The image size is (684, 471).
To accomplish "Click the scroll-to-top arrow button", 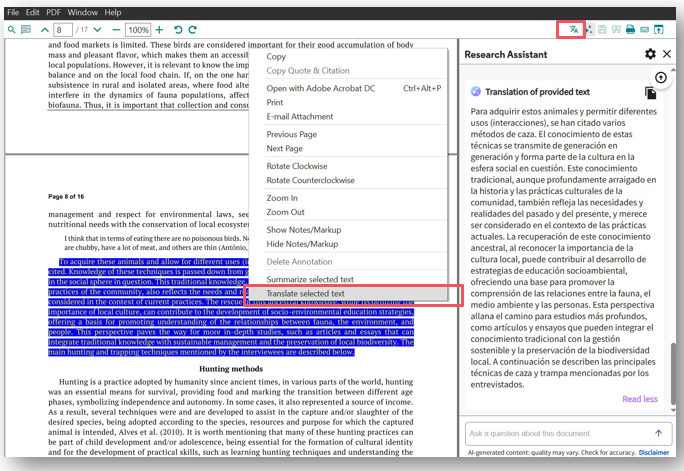I will click(x=660, y=77).
